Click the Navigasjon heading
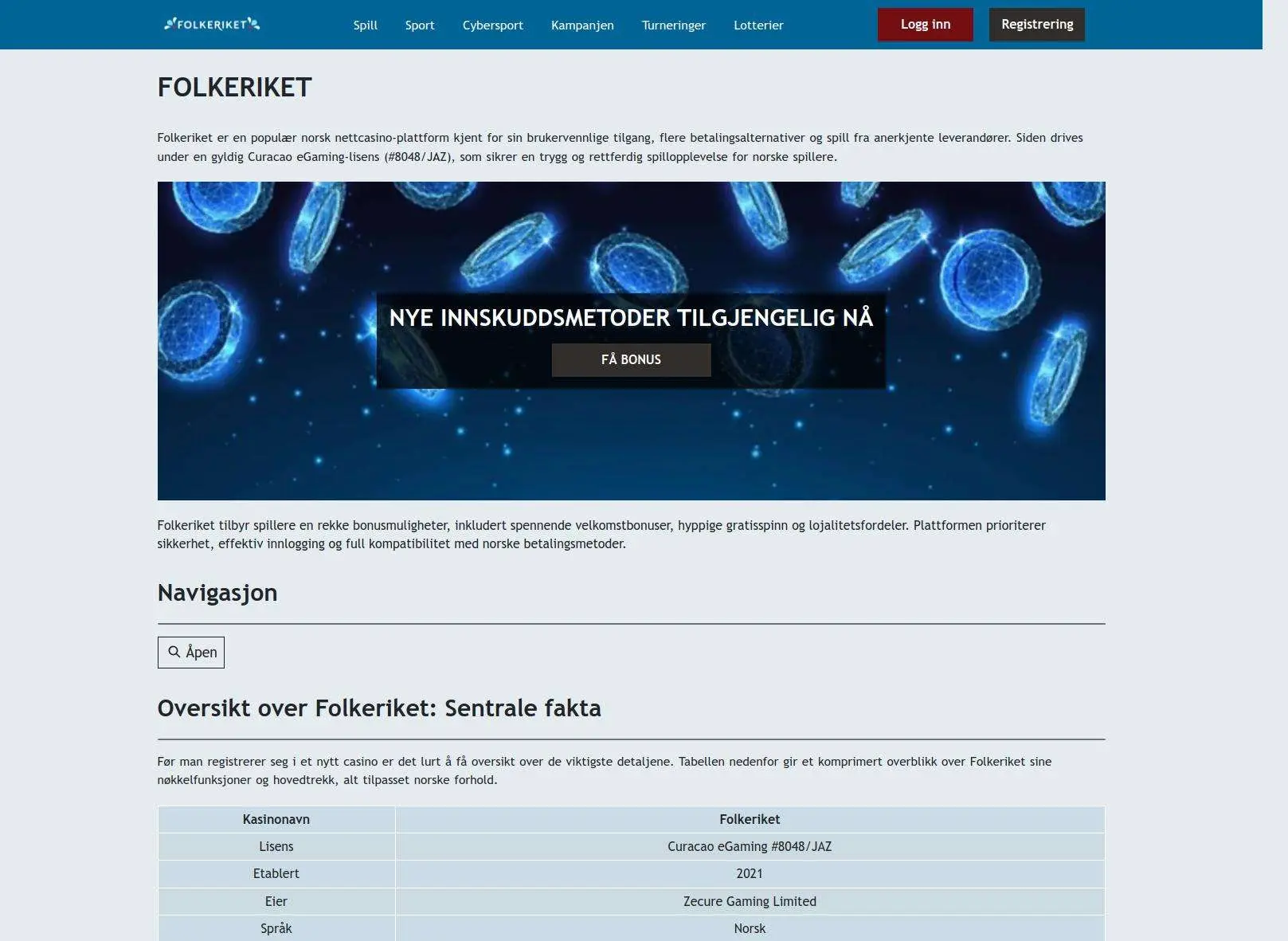 point(217,593)
